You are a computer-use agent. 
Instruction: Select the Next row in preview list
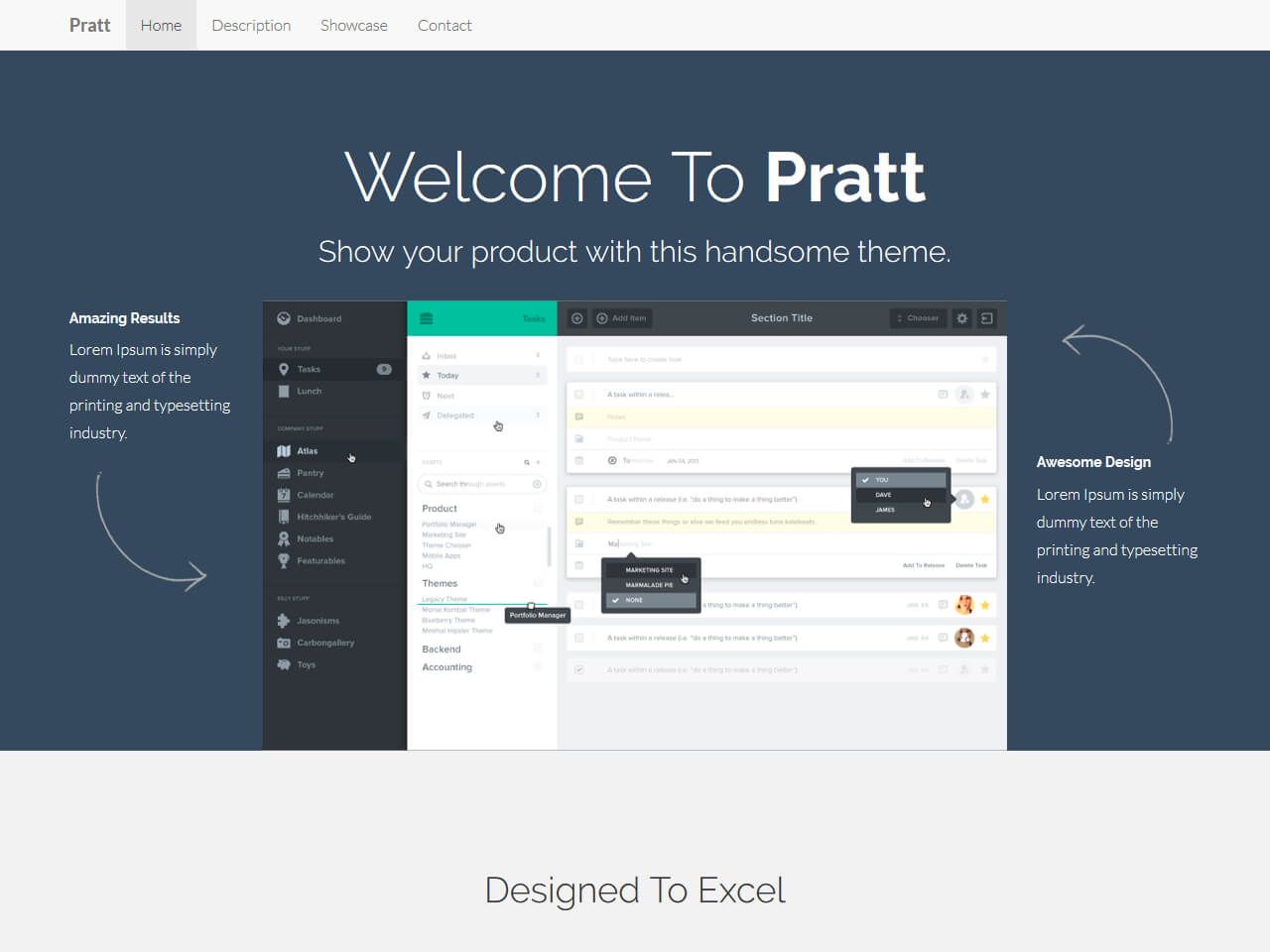coord(482,396)
